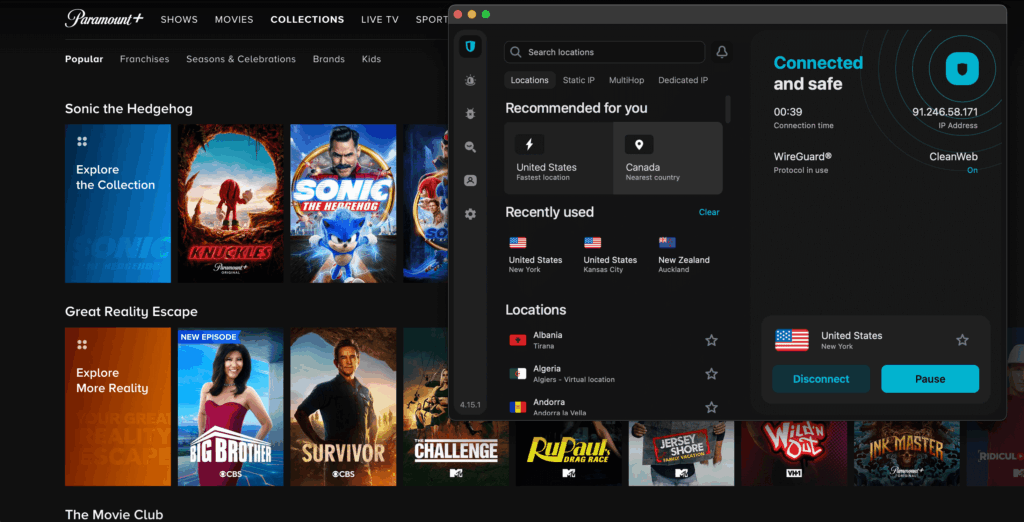Clear the recently used locations list
Image resolution: width=1024 pixels, height=522 pixels.
(708, 212)
